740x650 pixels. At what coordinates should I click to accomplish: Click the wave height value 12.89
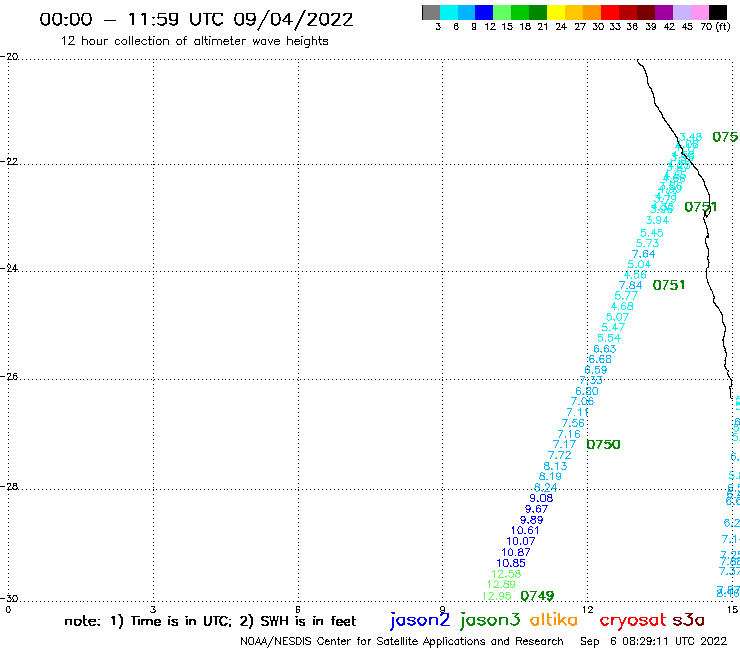(x=501, y=584)
